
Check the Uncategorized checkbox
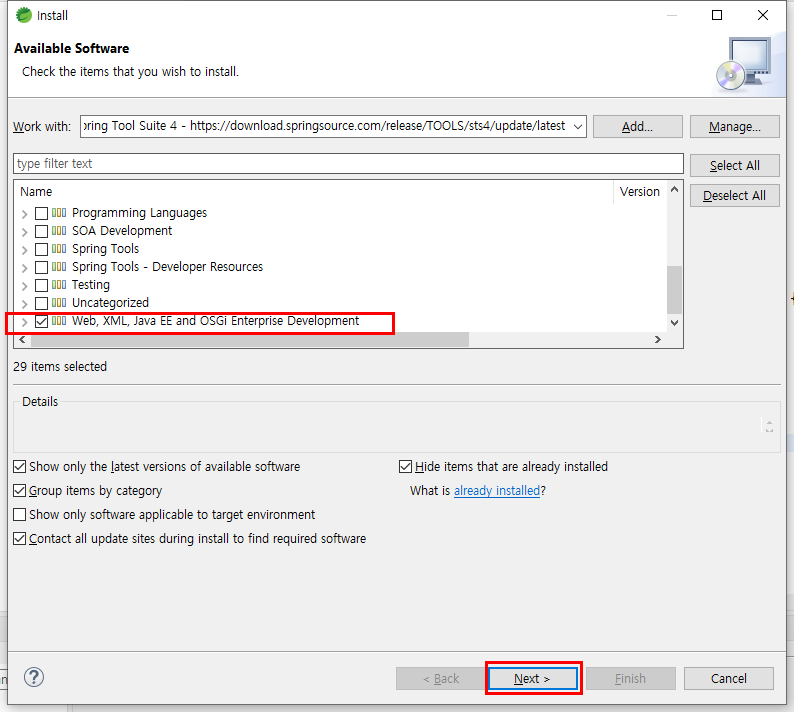(42, 303)
